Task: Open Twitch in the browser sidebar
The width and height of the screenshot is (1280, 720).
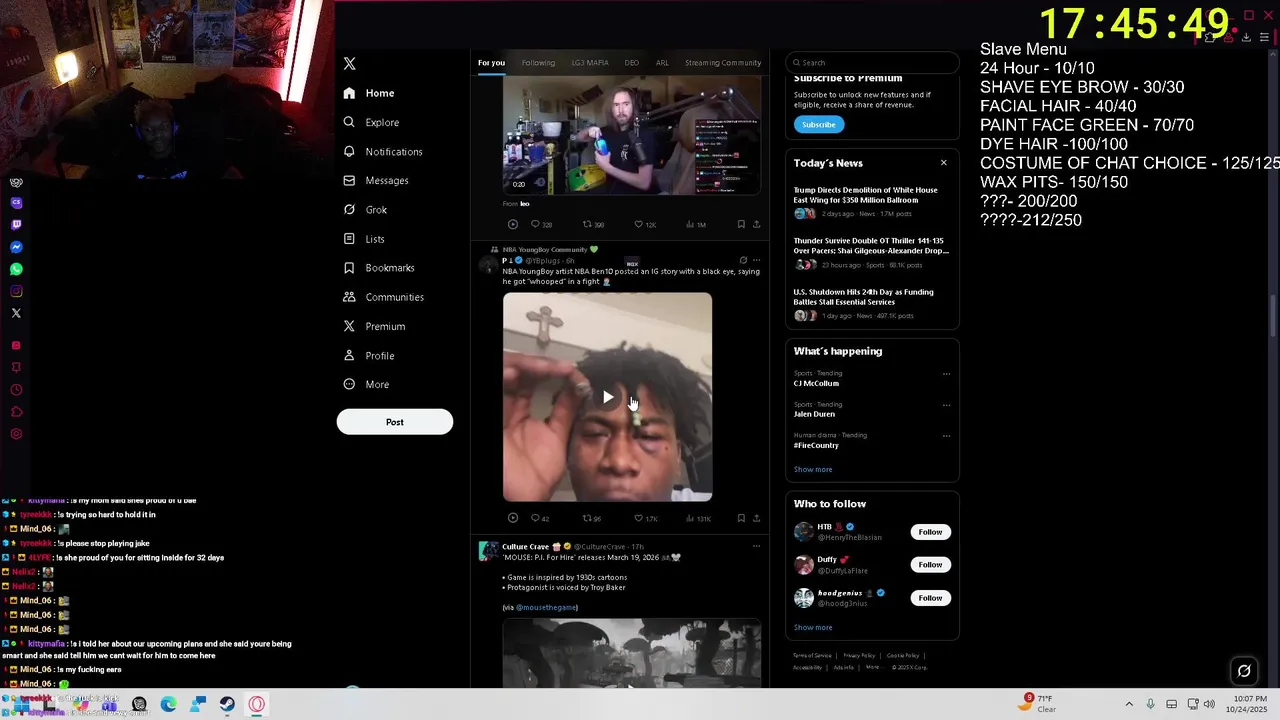Action: pos(16,224)
